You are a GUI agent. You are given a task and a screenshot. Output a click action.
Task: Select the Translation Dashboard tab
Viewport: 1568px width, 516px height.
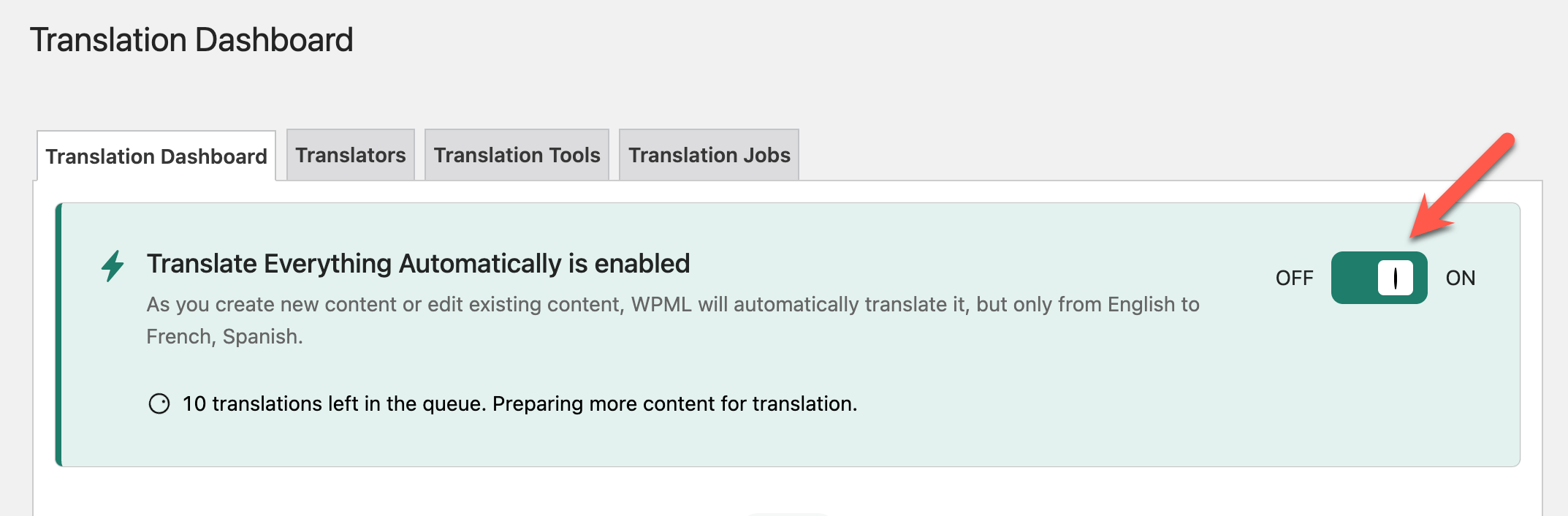156,156
